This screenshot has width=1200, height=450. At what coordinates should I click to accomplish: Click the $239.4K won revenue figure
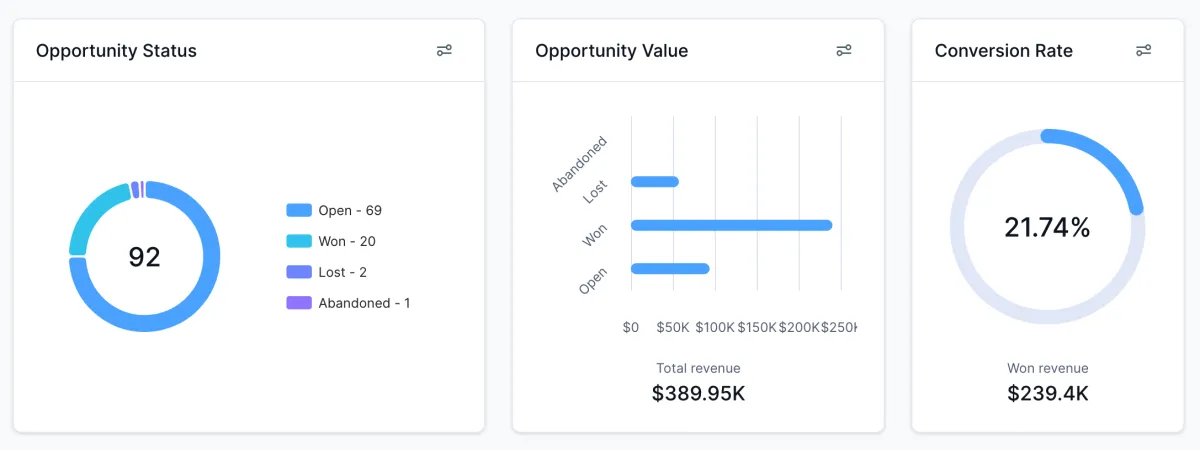(x=1047, y=393)
